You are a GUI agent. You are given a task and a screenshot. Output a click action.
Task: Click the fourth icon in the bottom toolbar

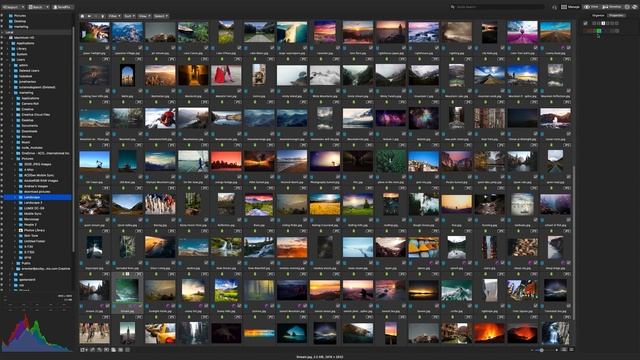[107, 350]
